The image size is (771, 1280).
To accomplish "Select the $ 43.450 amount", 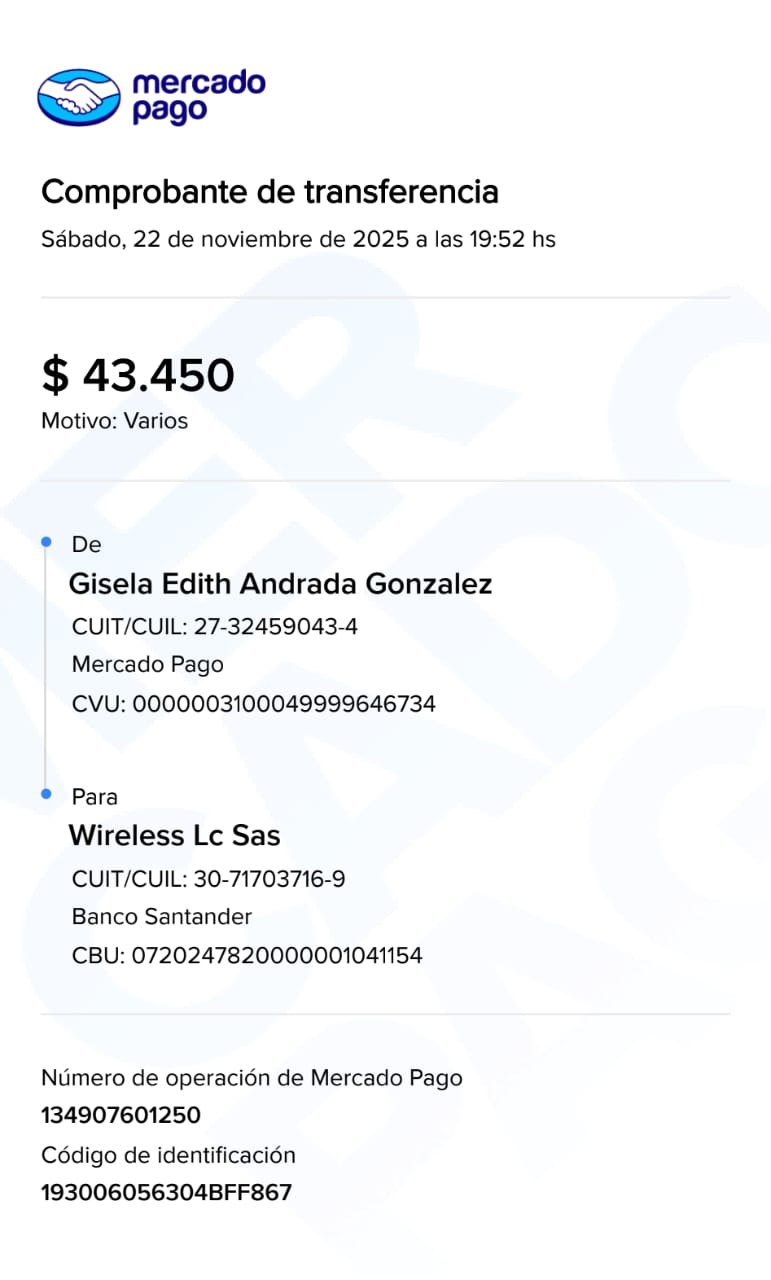I will 138,375.
